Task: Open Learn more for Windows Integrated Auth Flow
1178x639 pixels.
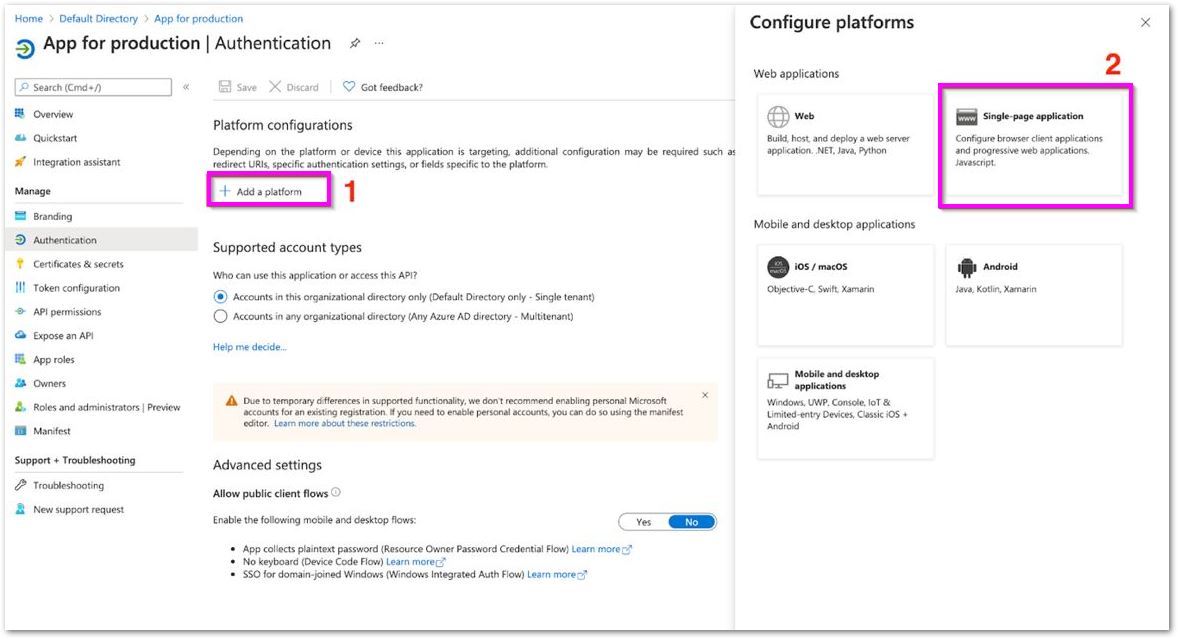Action: (557, 574)
